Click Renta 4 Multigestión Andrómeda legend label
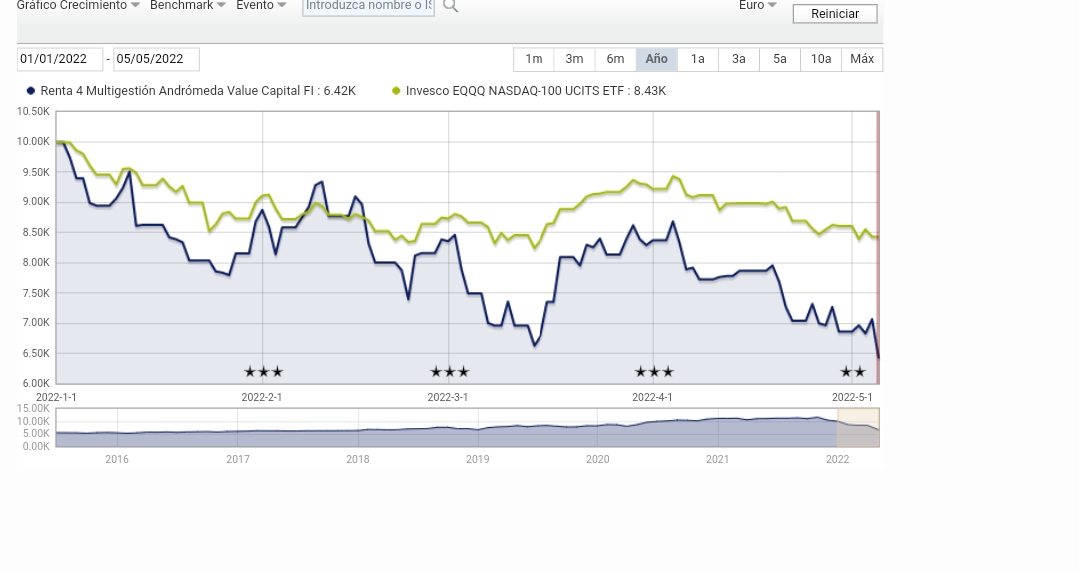The height and width of the screenshot is (571, 1079). pos(198,91)
